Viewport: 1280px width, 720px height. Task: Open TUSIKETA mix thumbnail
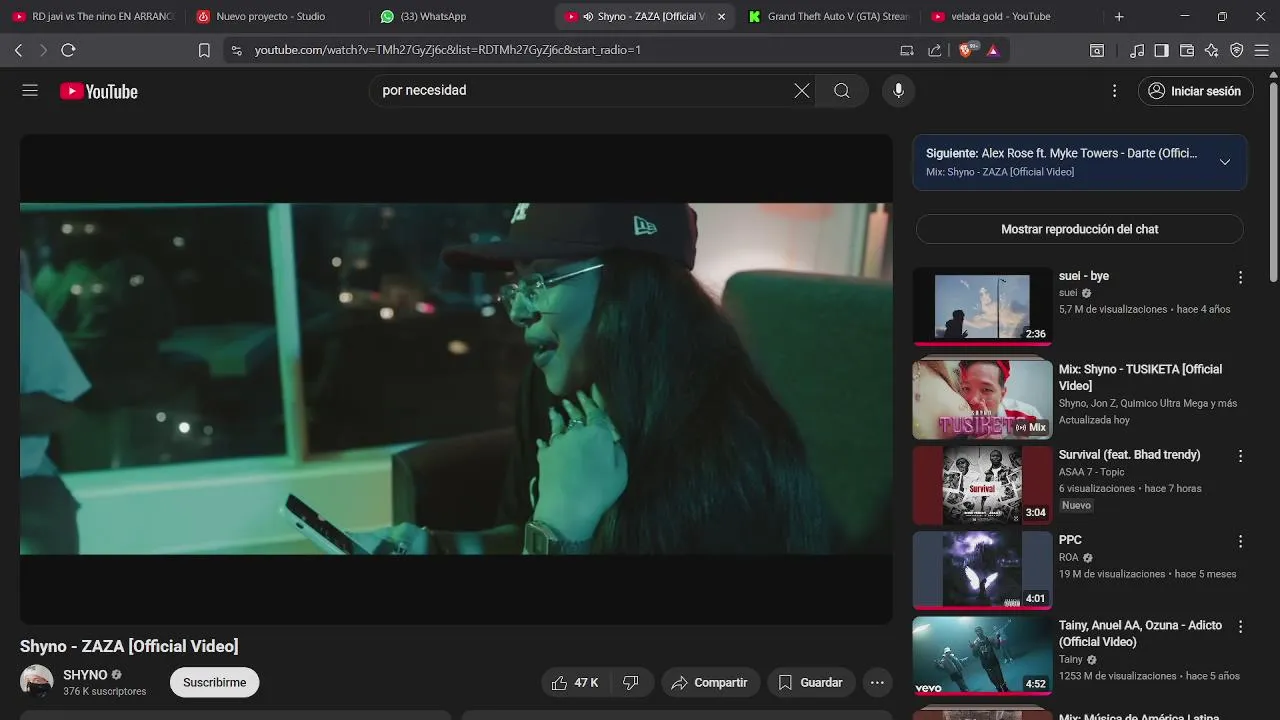[982, 399]
